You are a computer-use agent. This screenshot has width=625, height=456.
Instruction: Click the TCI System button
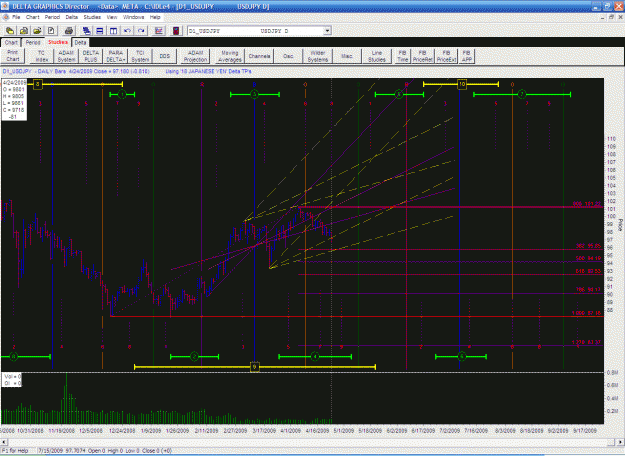pyautogui.click(x=140, y=56)
